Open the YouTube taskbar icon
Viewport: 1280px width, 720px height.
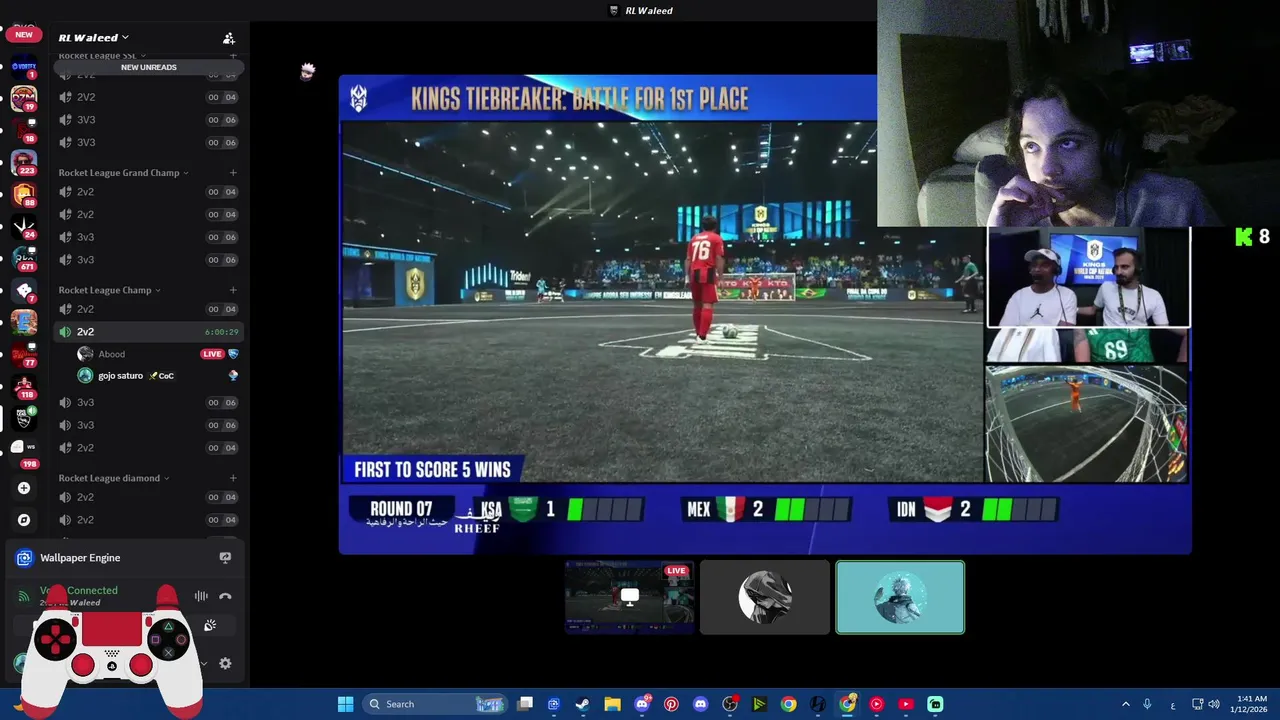point(906,704)
